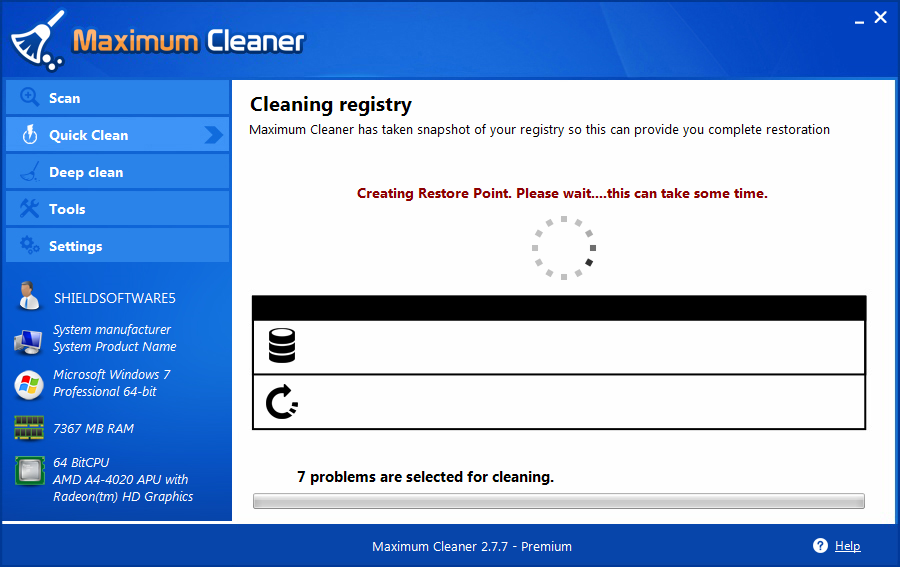This screenshot has height=567, width=900.
Task: Click "Maximum Cleaner 2.7.7 - Premium" version text
Action: point(472,546)
